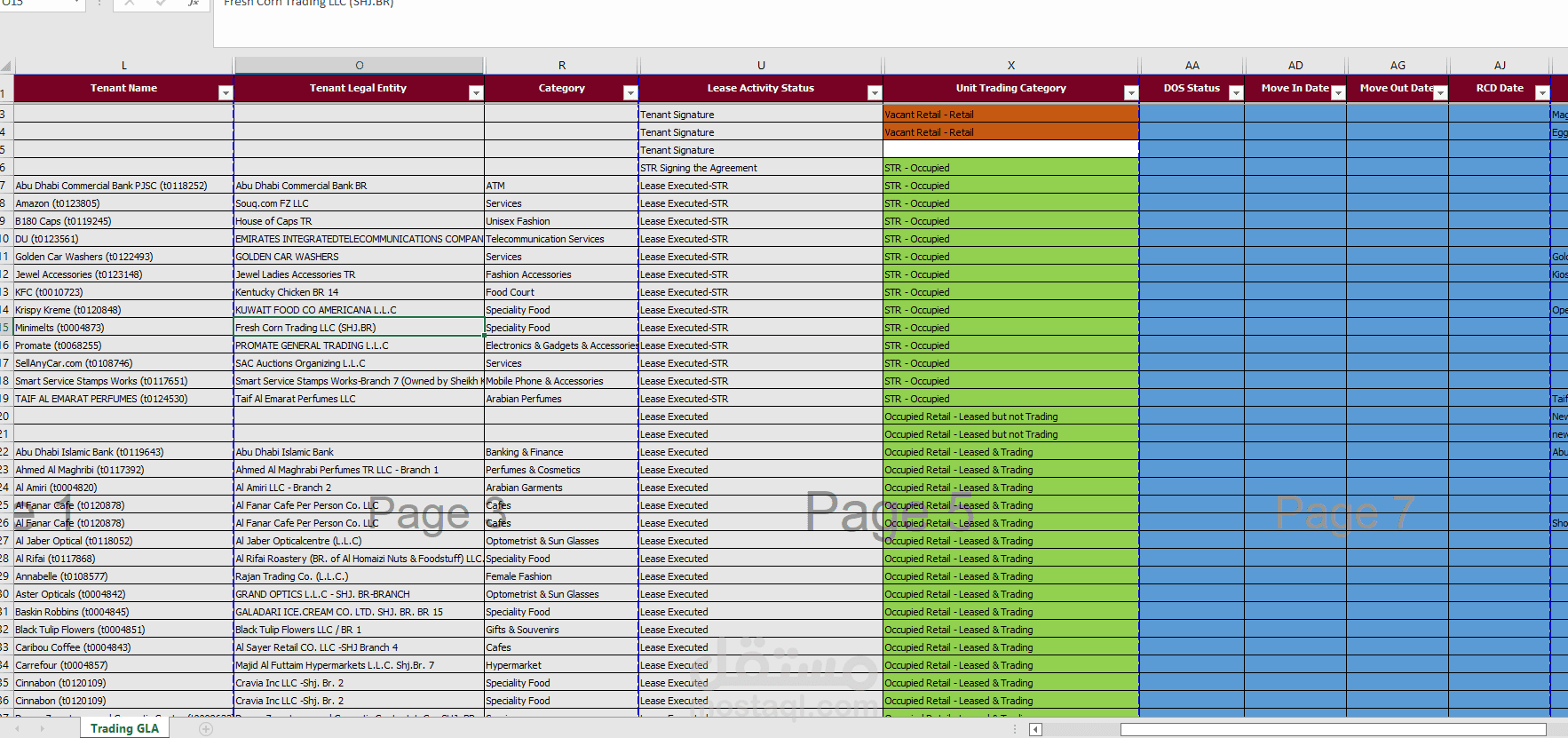Image resolution: width=1568 pixels, height=738 pixels.
Task: Select the Tenant Name header cell
Action: click(x=124, y=89)
